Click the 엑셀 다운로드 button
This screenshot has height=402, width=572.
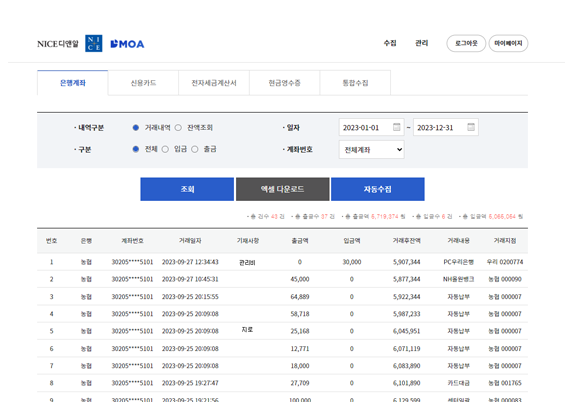point(282,189)
